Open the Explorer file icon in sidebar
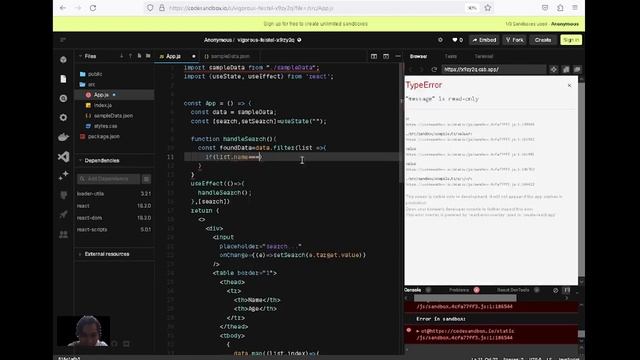 coord(63,79)
